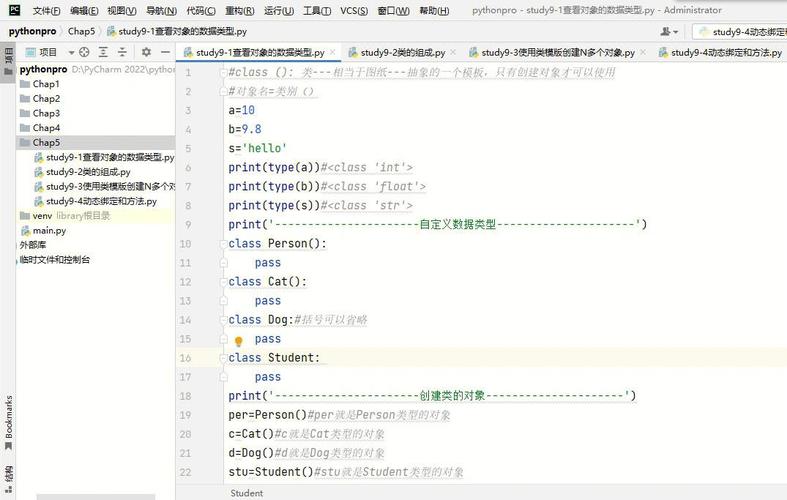Screen dimensions: 787x500
Task: Click pythonpro in the breadcrumb bar
Action: click(32, 31)
